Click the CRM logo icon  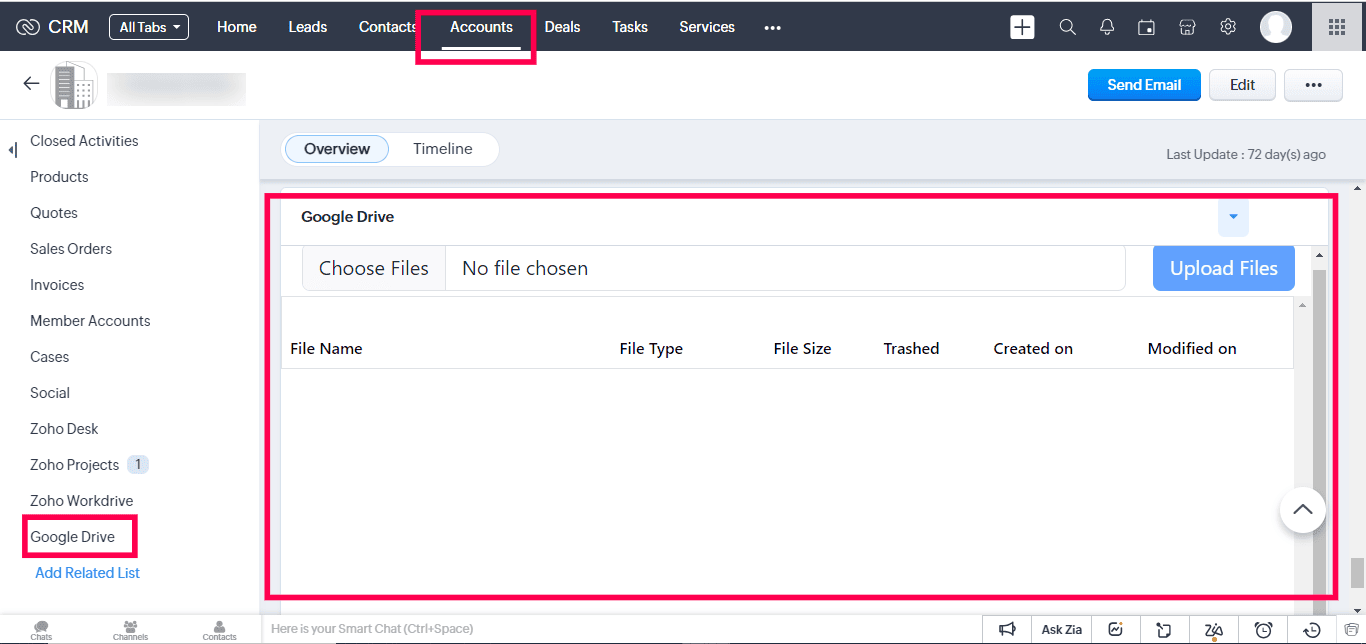28,27
